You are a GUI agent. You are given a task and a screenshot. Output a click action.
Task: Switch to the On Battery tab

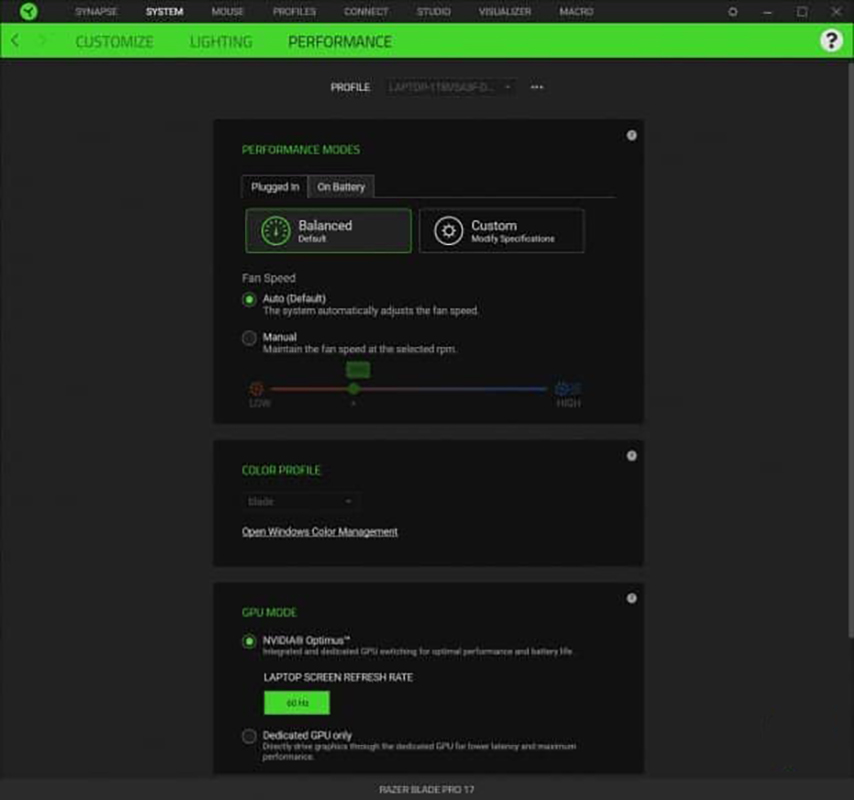(341, 187)
